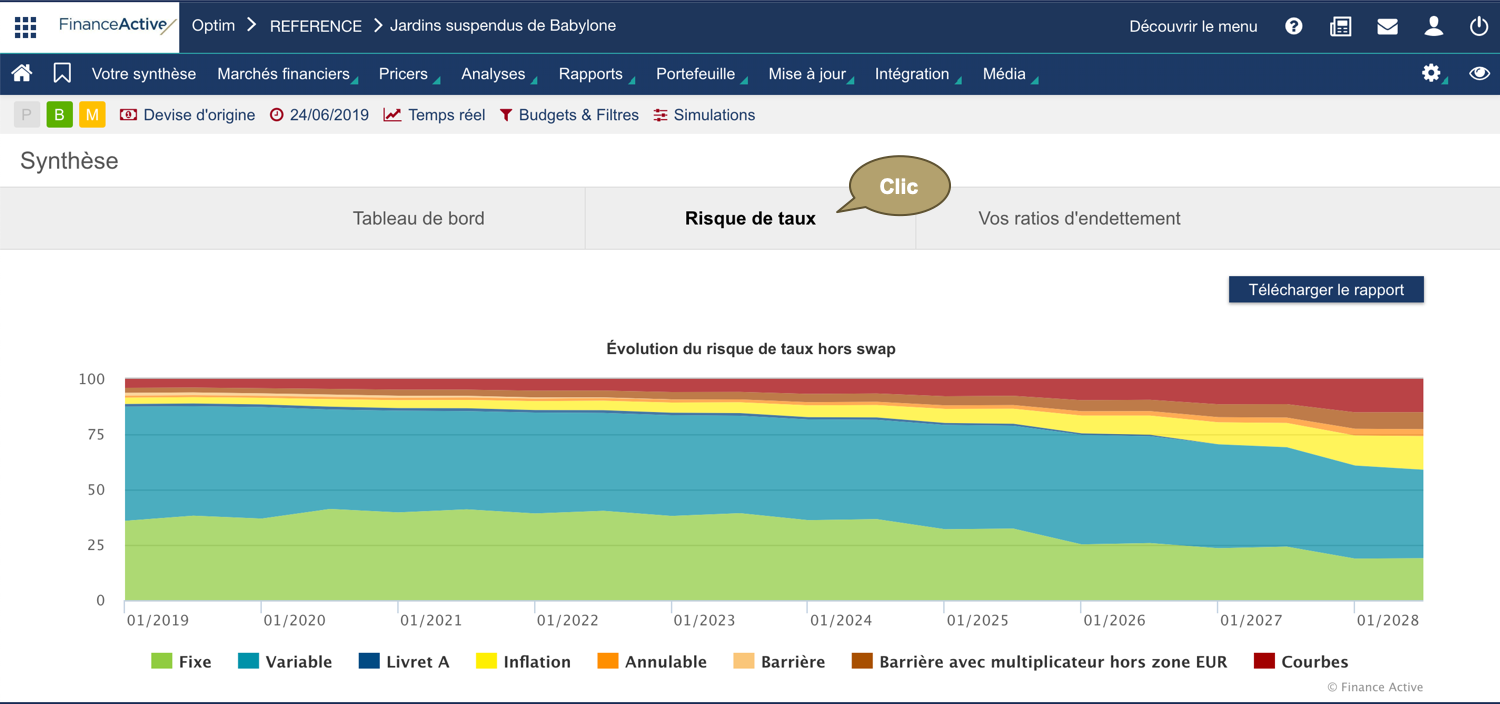Open the help icon in the top bar

click(1293, 26)
